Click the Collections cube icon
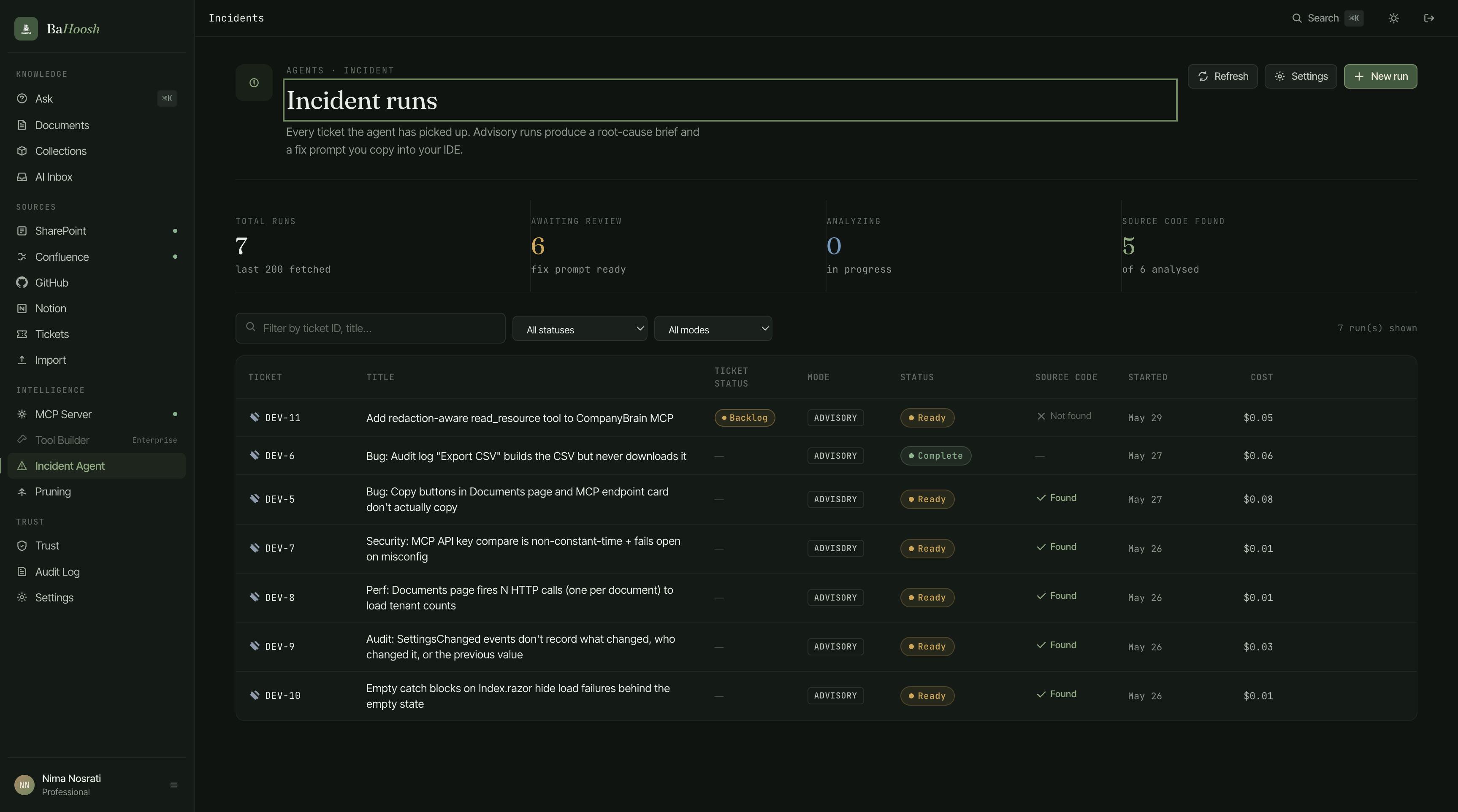 click(22, 151)
